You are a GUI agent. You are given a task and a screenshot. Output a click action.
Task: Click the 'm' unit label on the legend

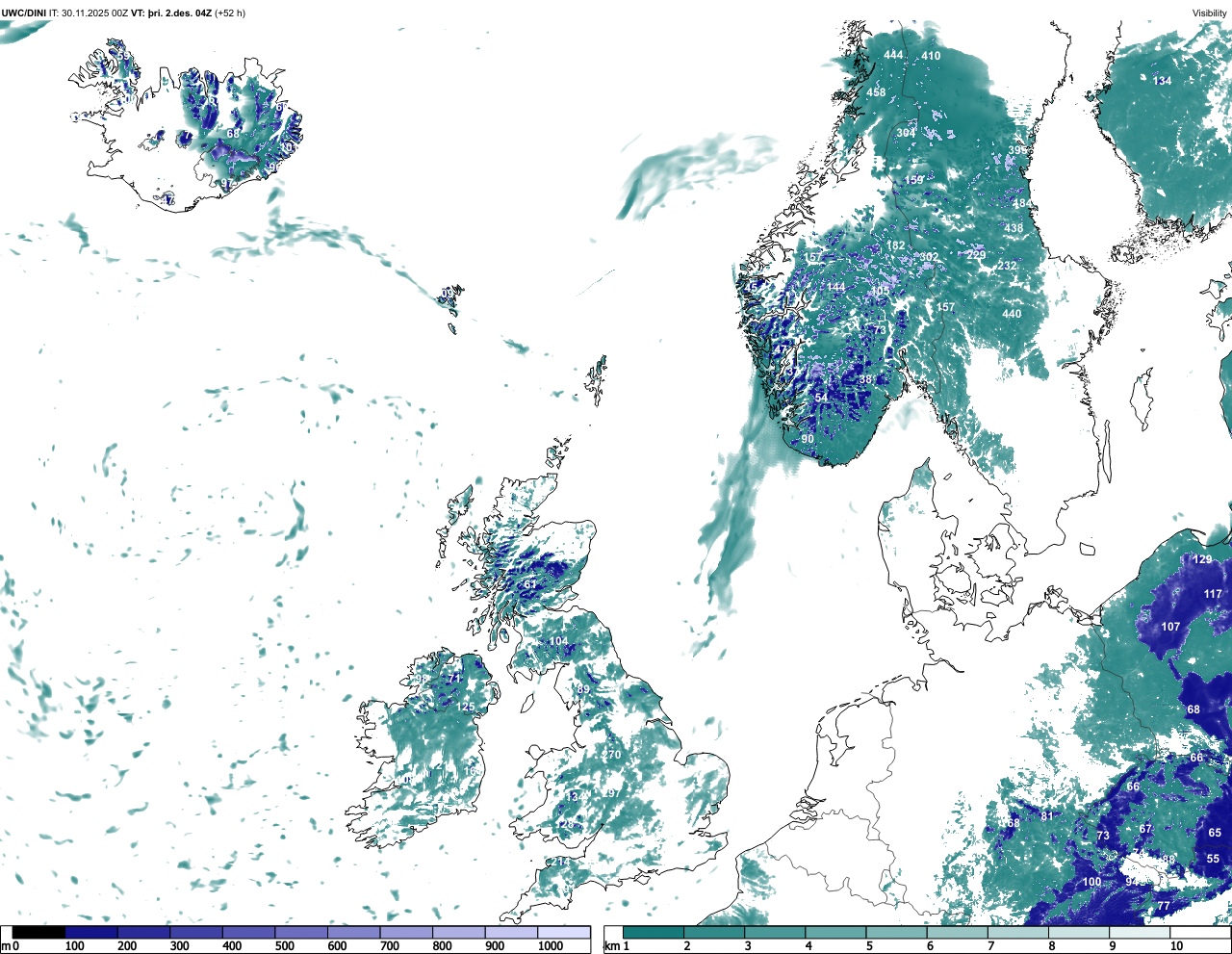point(5,946)
